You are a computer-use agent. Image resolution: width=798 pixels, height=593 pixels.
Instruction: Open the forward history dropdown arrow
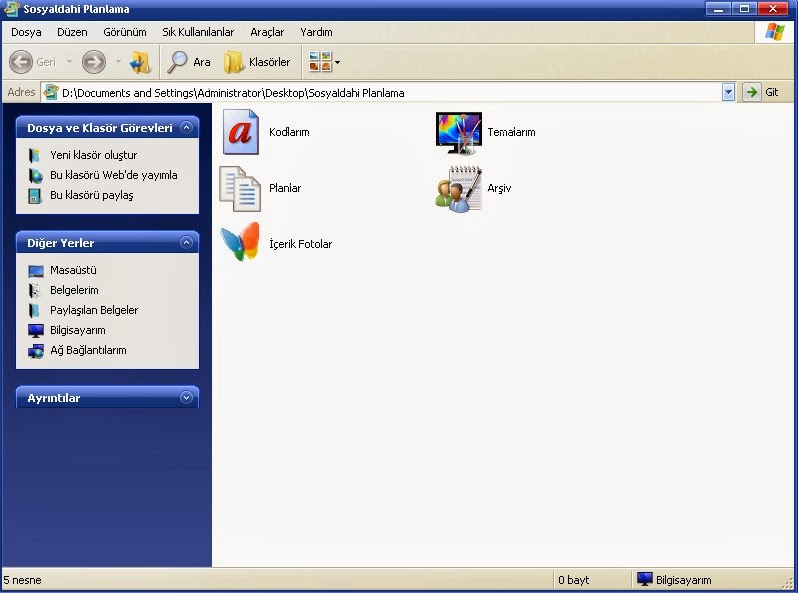click(118, 62)
